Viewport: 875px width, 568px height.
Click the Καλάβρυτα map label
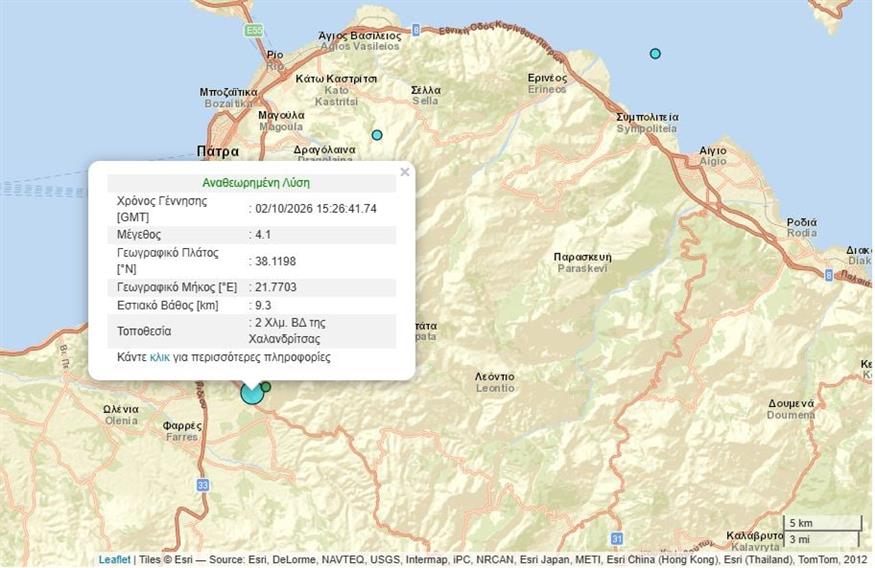(755, 536)
